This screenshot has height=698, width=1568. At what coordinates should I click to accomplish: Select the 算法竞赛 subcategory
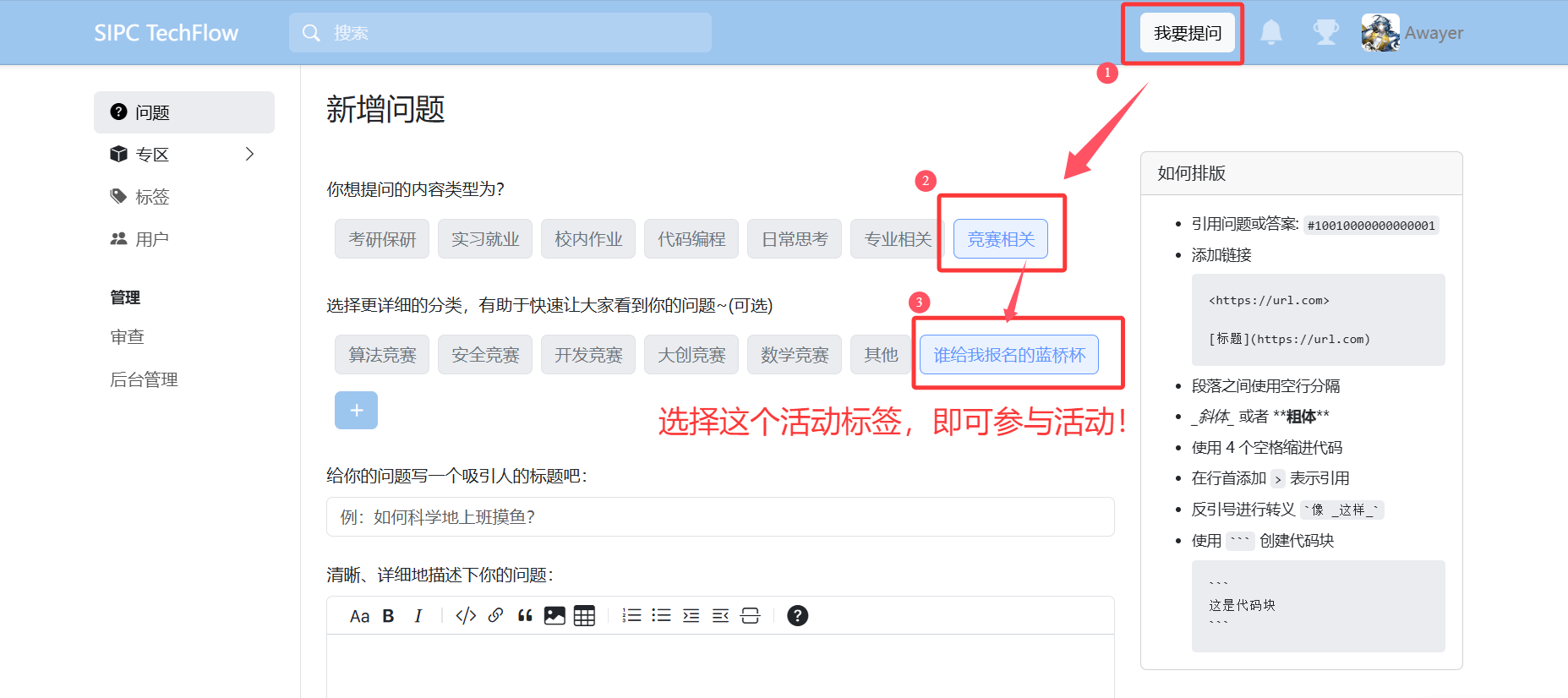click(x=382, y=355)
